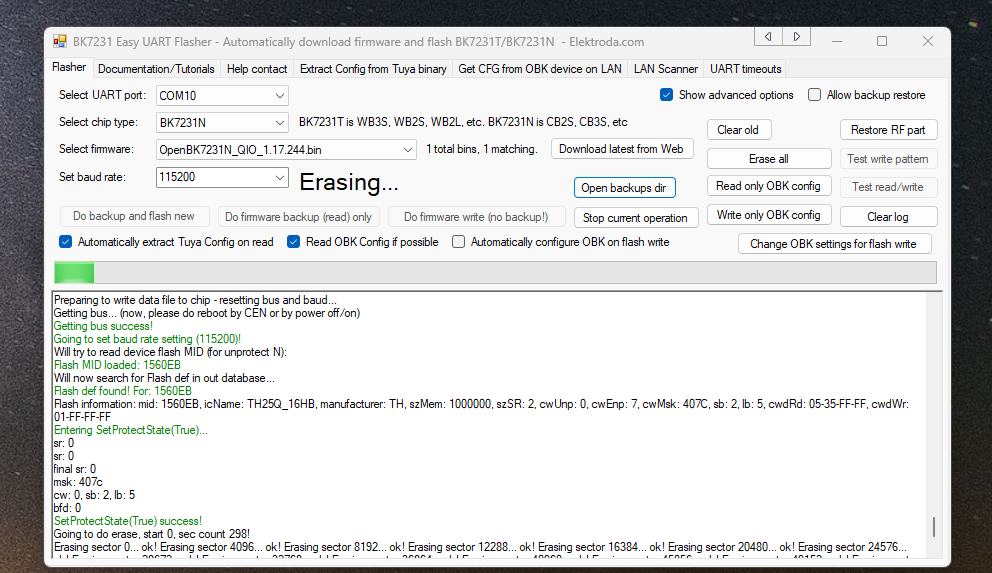The width and height of the screenshot is (992, 573).
Task: Click Do firmware write (no backup!) button
Action: [x=476, y=217]
